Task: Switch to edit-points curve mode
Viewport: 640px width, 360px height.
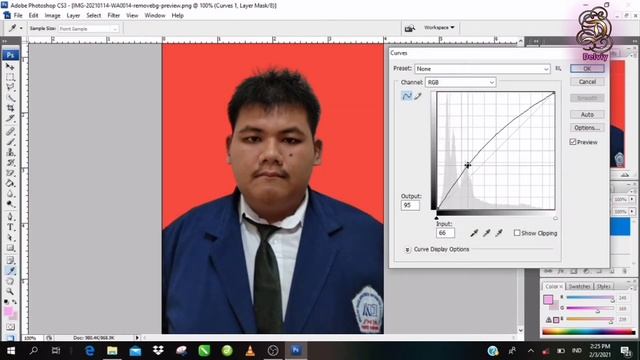Action: [x=407, y=96]
